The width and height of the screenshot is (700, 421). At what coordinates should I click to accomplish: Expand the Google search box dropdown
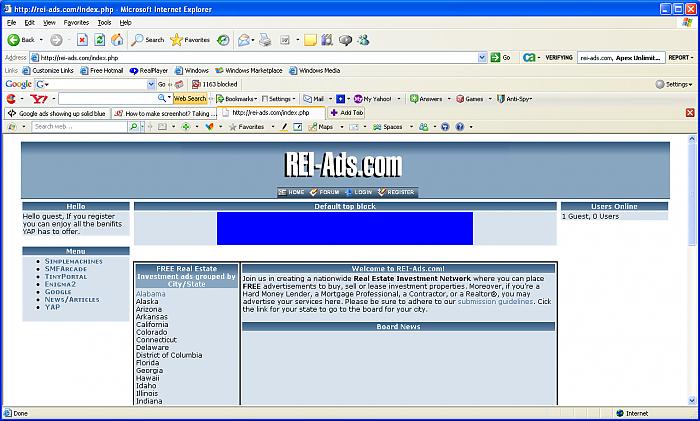pyautogui.click(x=151, y=84)
